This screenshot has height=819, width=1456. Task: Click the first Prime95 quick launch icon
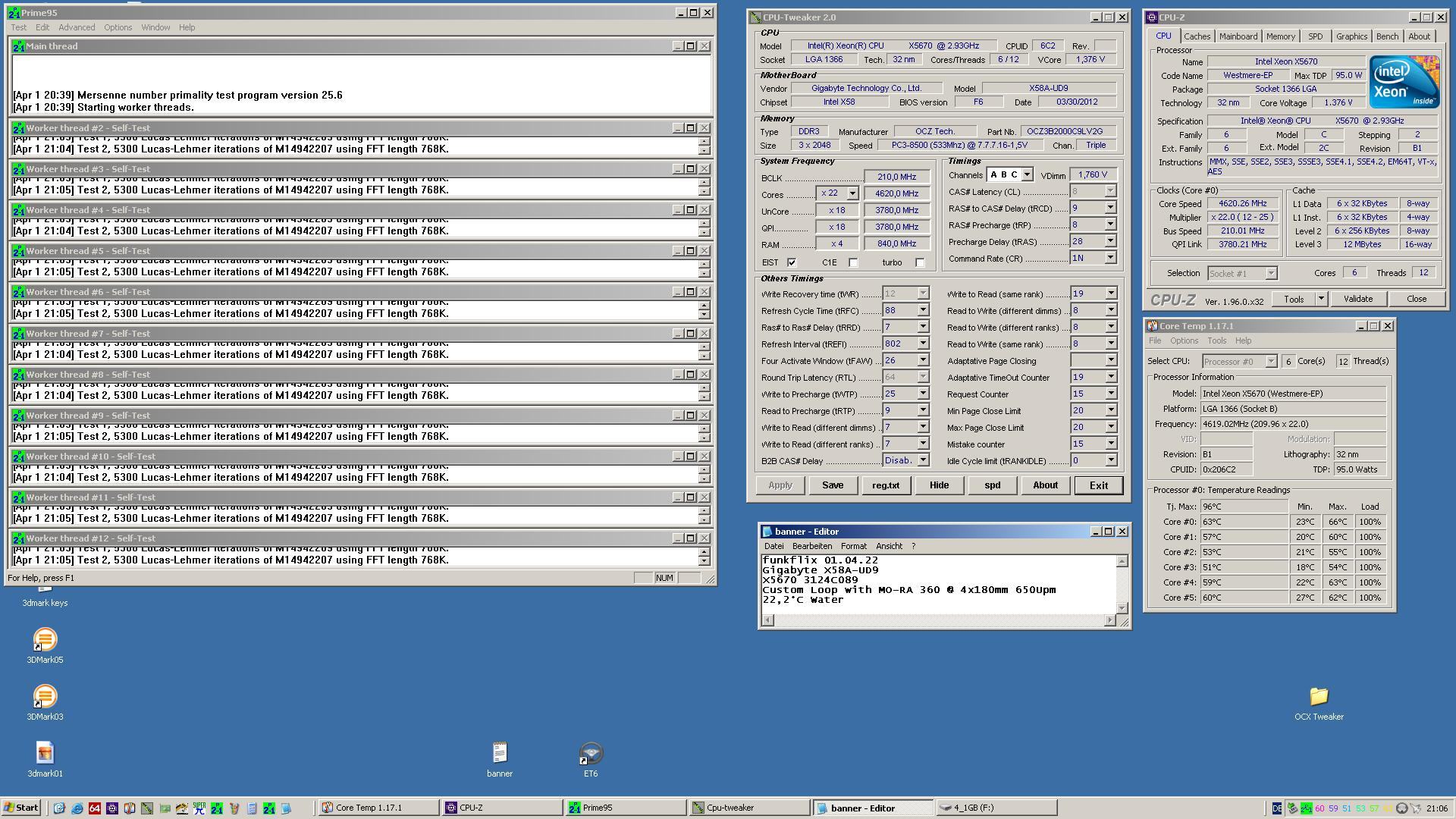pyautogui.click(x=217, y=808)
